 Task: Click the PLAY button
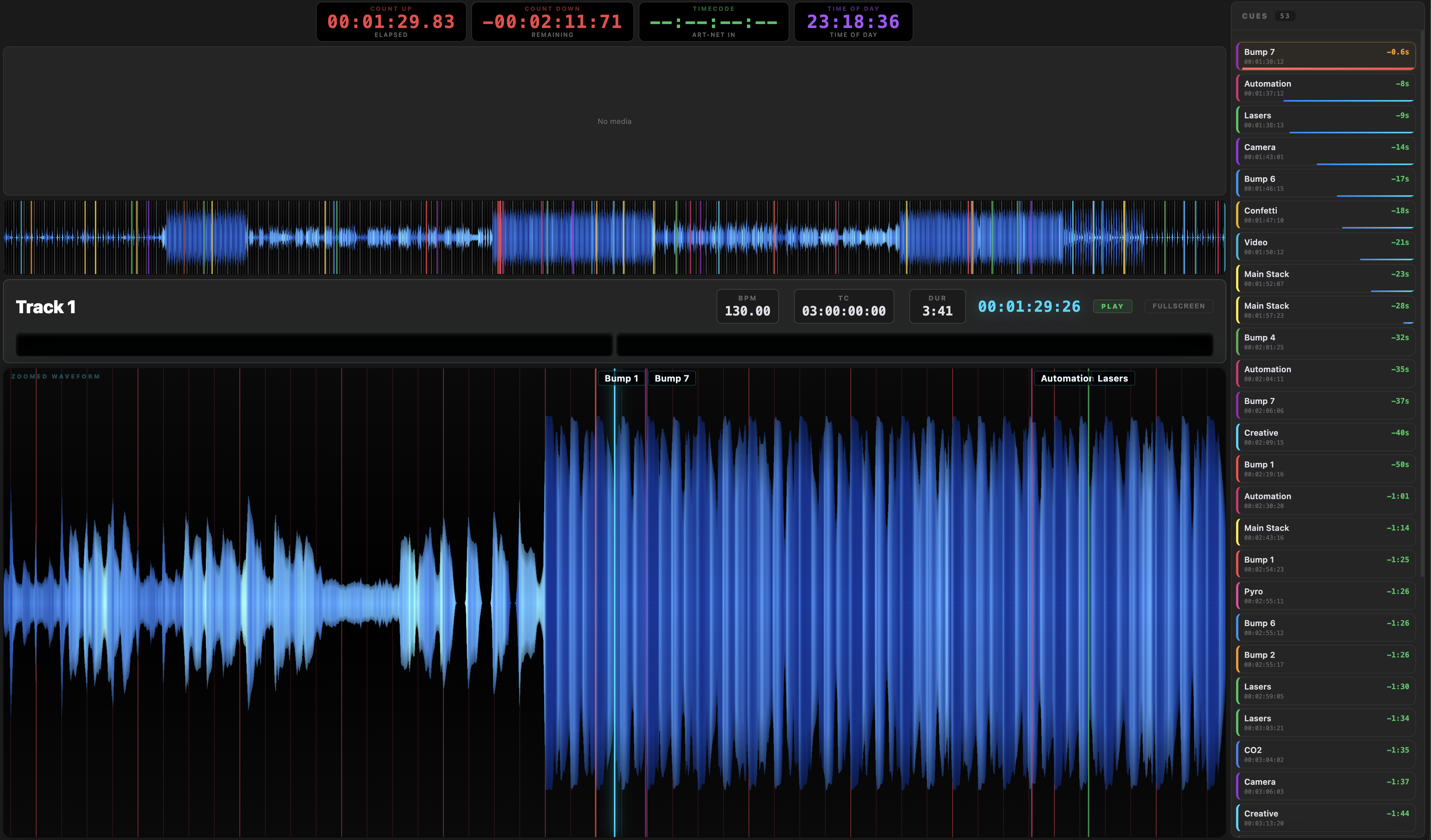pyautogui.click(x=1112, y=306)
